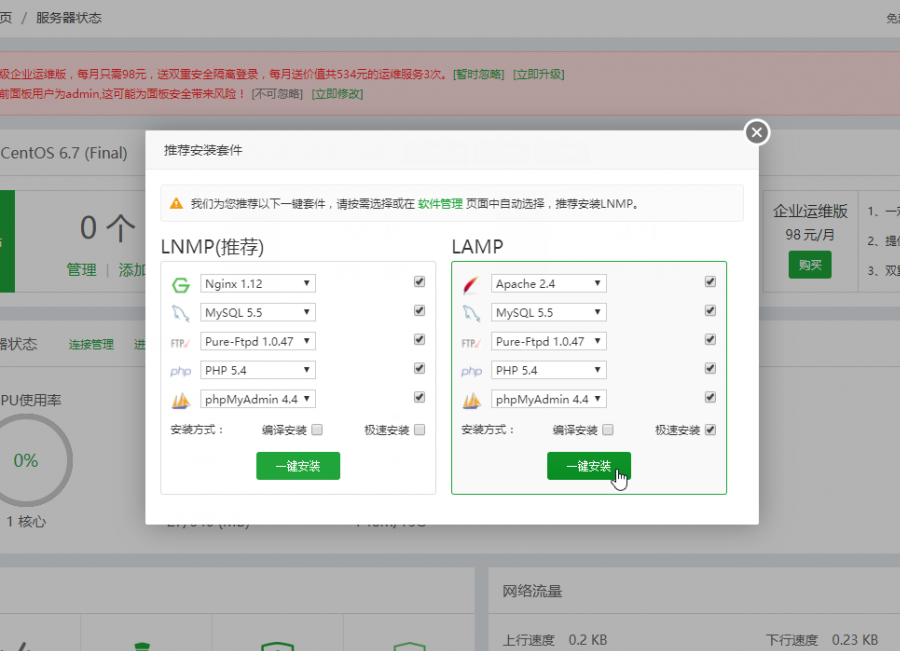Screen dimensions: 900x651
Task: Open LAMP MySQL 5.5 version dropdown
Action: coord(549,312)
